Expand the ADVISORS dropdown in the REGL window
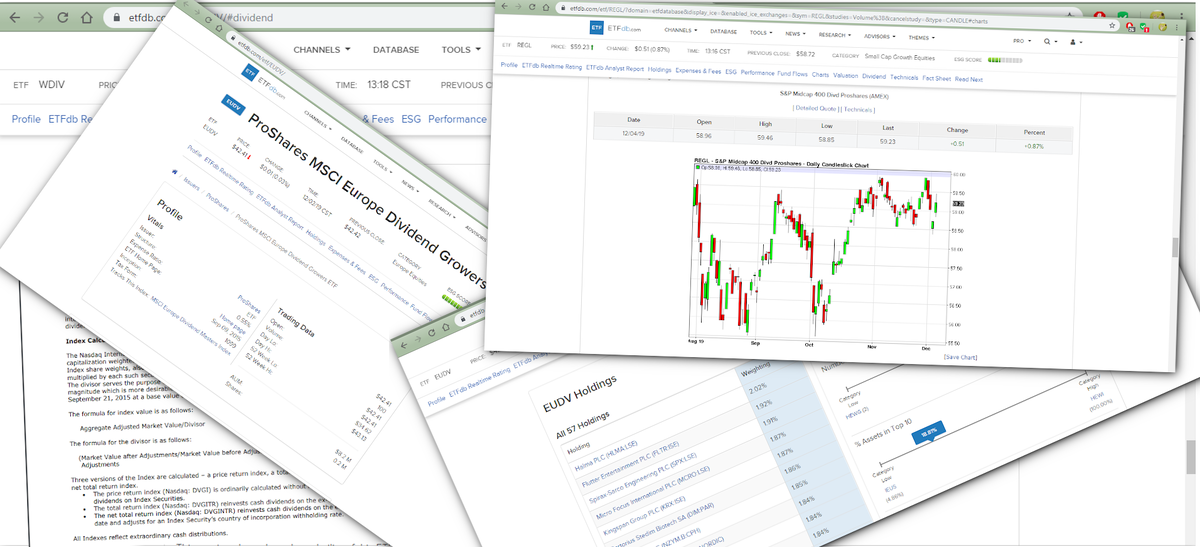The image size is (1200, 547). click(879, 36)
